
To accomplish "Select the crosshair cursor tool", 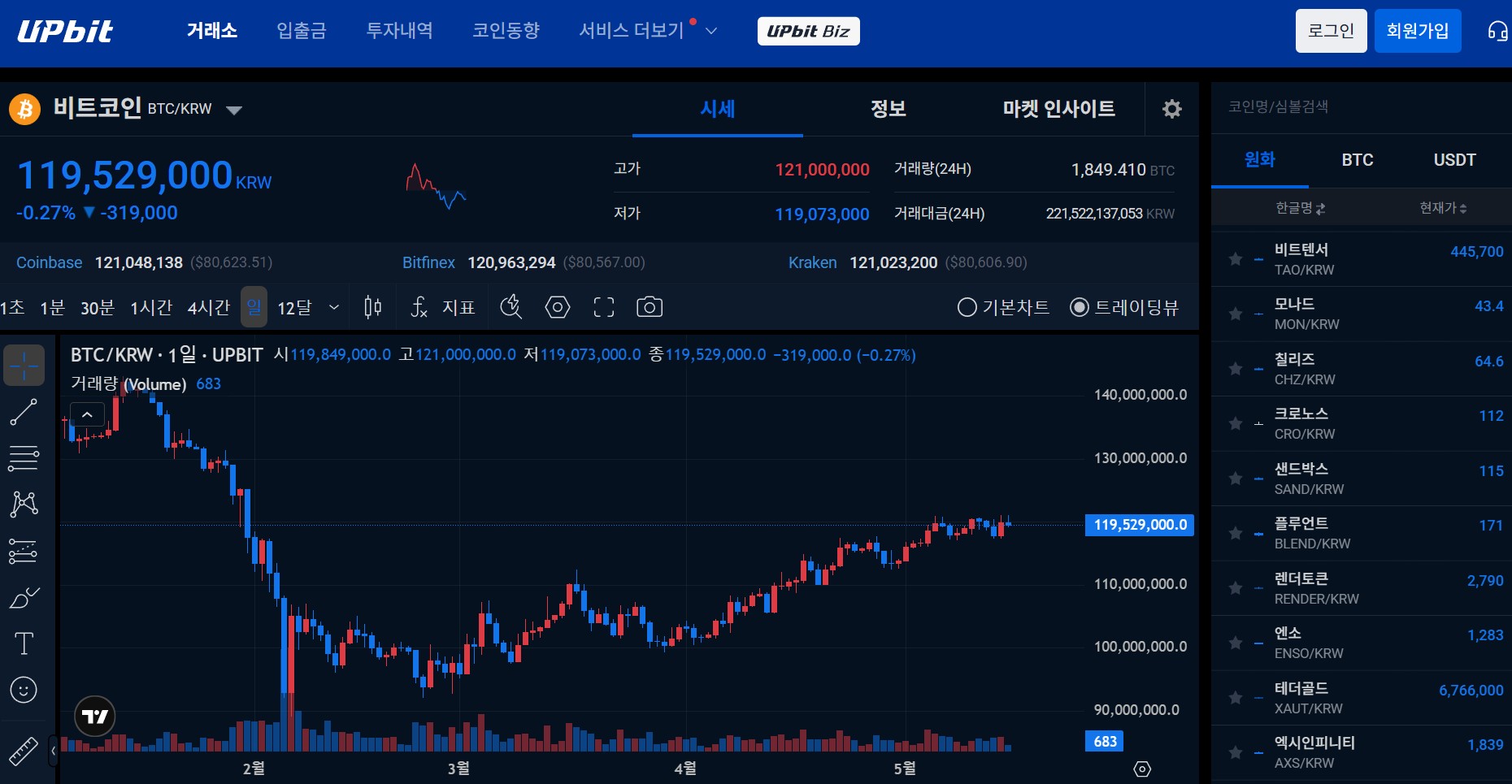I will (x=24, y=366).
